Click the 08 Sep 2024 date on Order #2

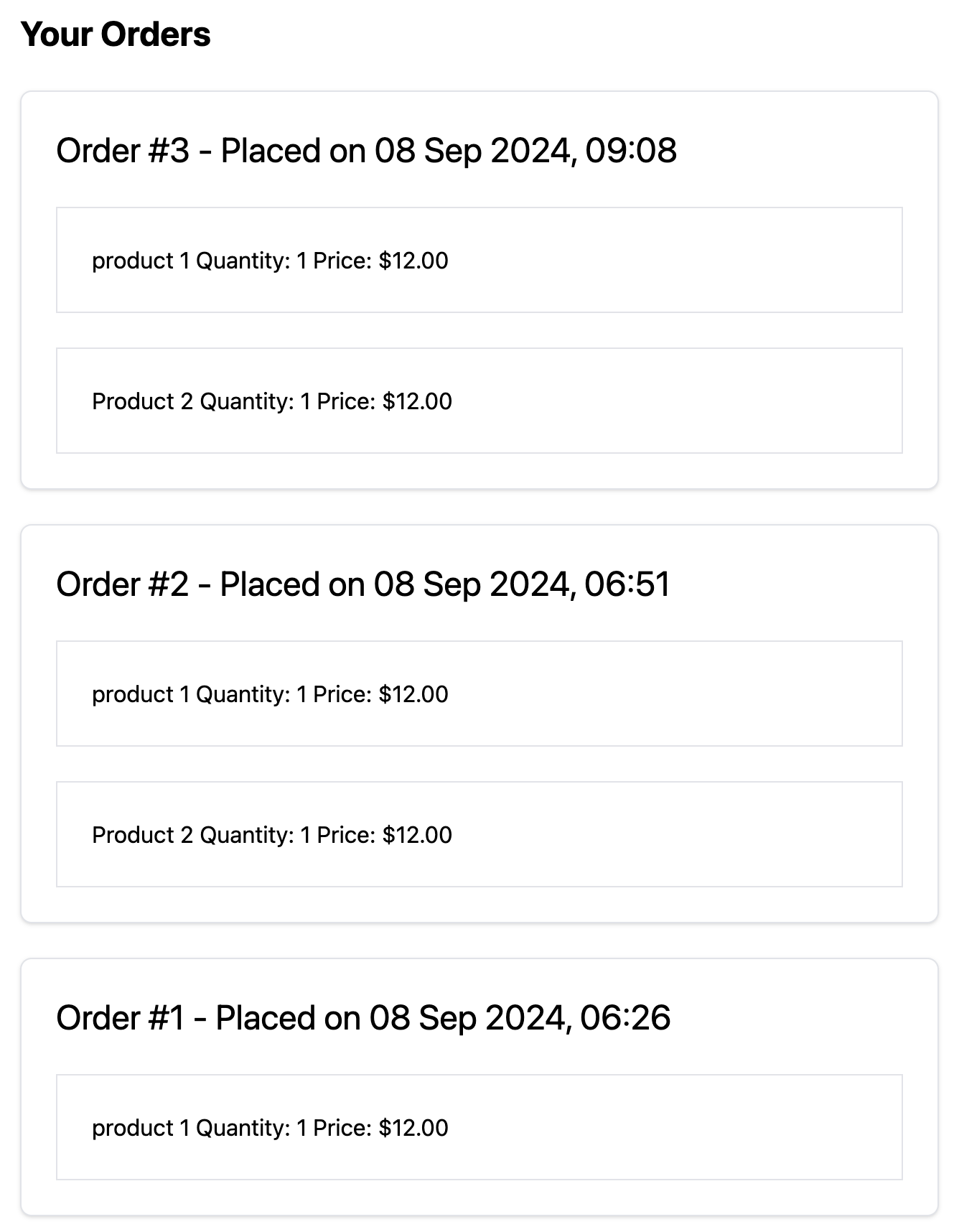tap(472, 584)
